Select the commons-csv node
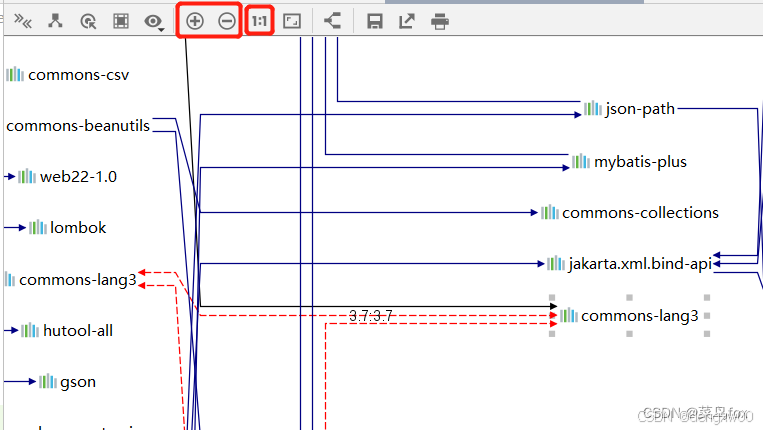Image resolution: width=763 pixels, height=430 pixels. point(68,75)
